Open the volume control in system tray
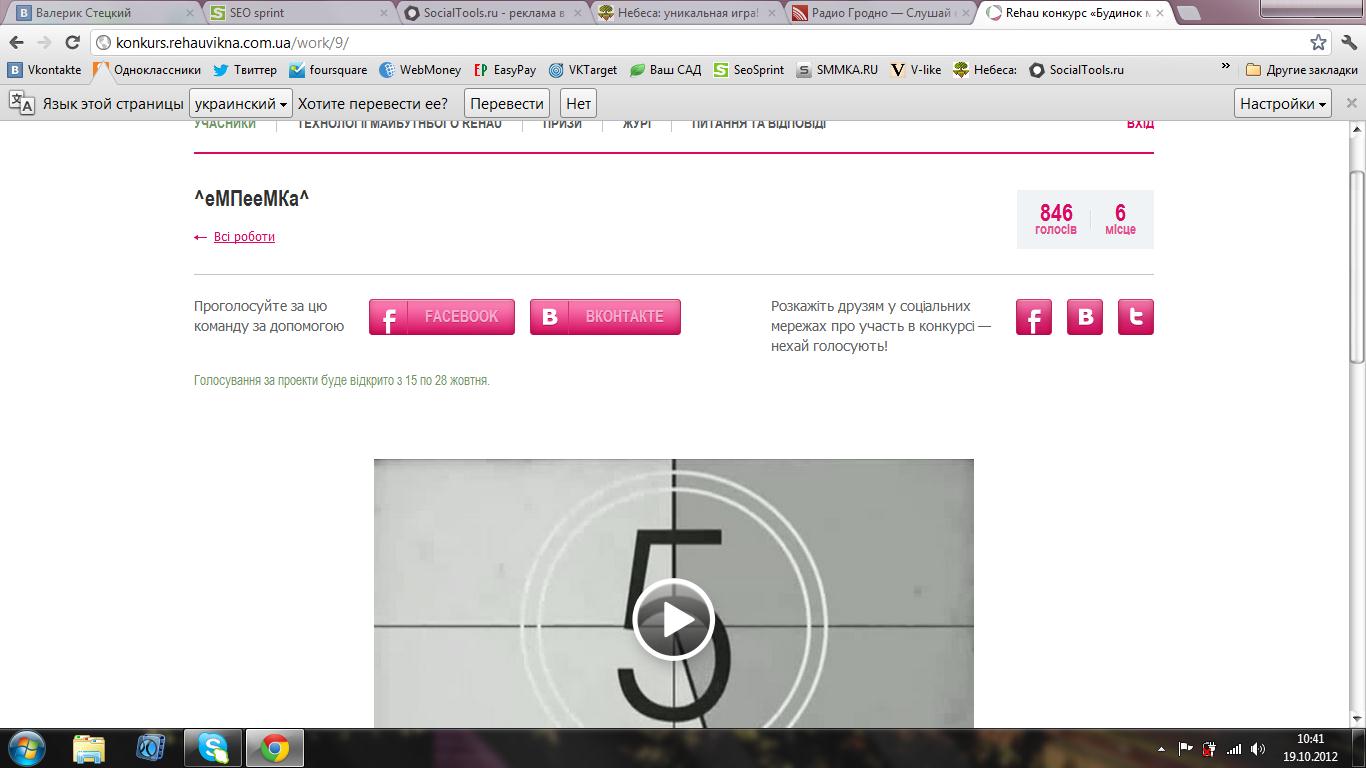The image size is (1366, 768). click(1258, 748)
